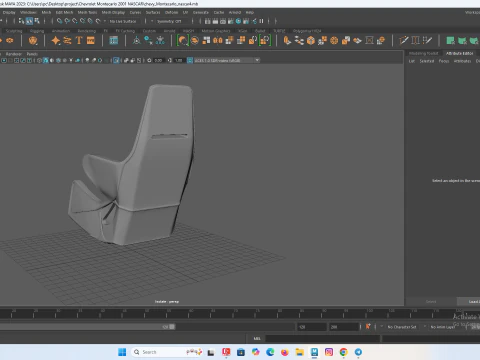
Task: Click the viewport gamma value field
Action: point(178,60)
